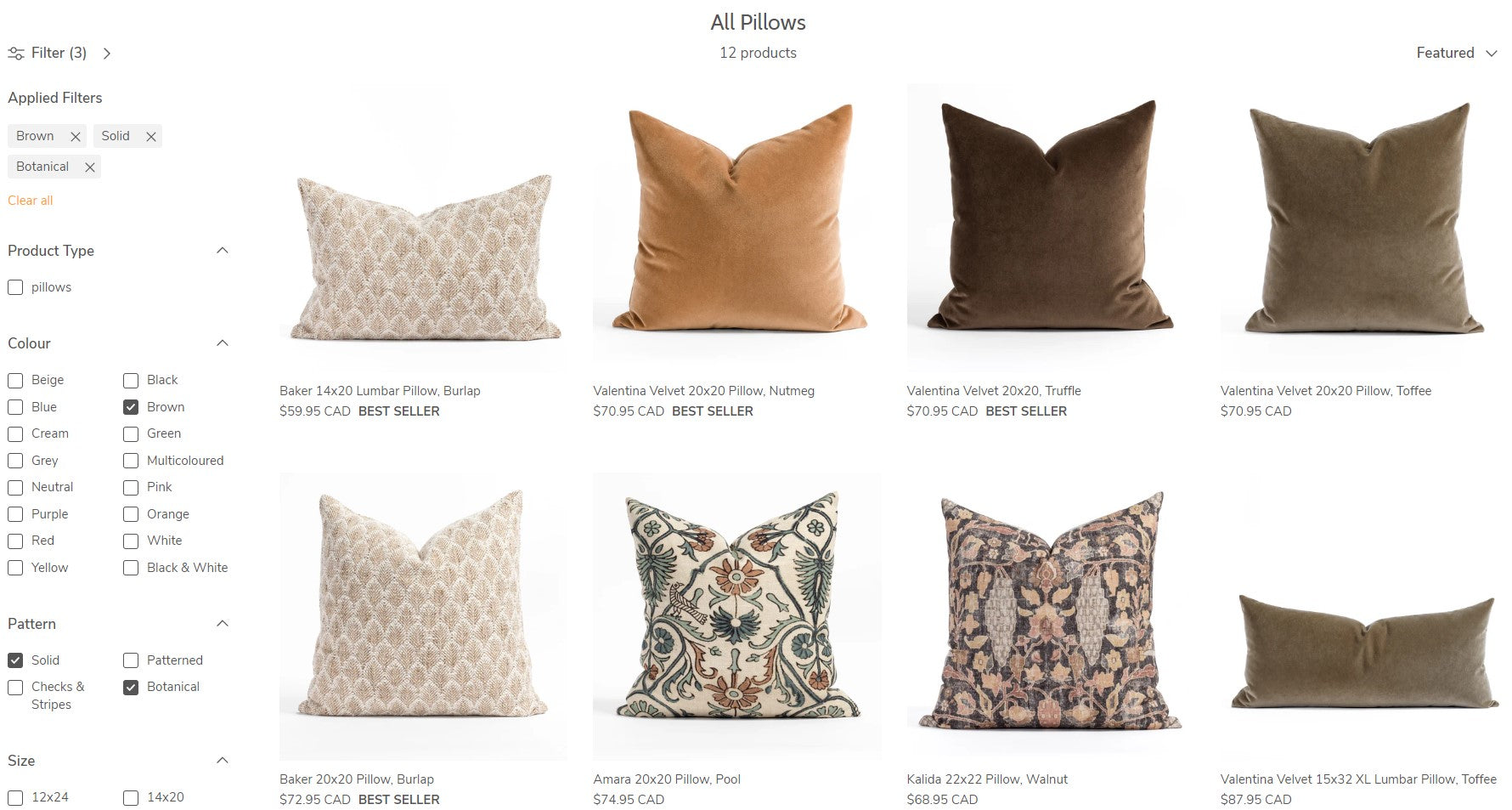Open Valentina Velvet 20x20 Pillow, Nutmeg link

pyautogui.click(x=703, y=391)
